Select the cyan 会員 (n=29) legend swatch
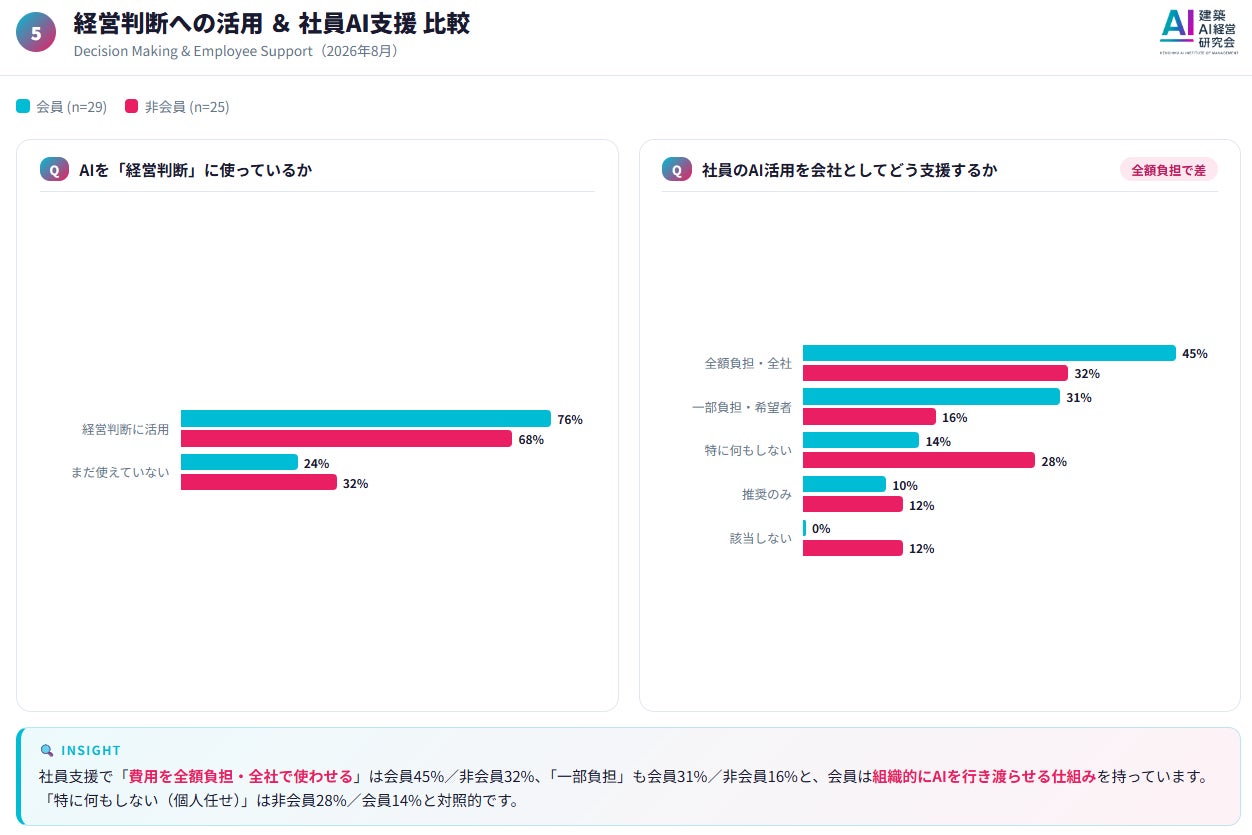The width and height of the screenshot is (1252, 835). click(23, 106)
